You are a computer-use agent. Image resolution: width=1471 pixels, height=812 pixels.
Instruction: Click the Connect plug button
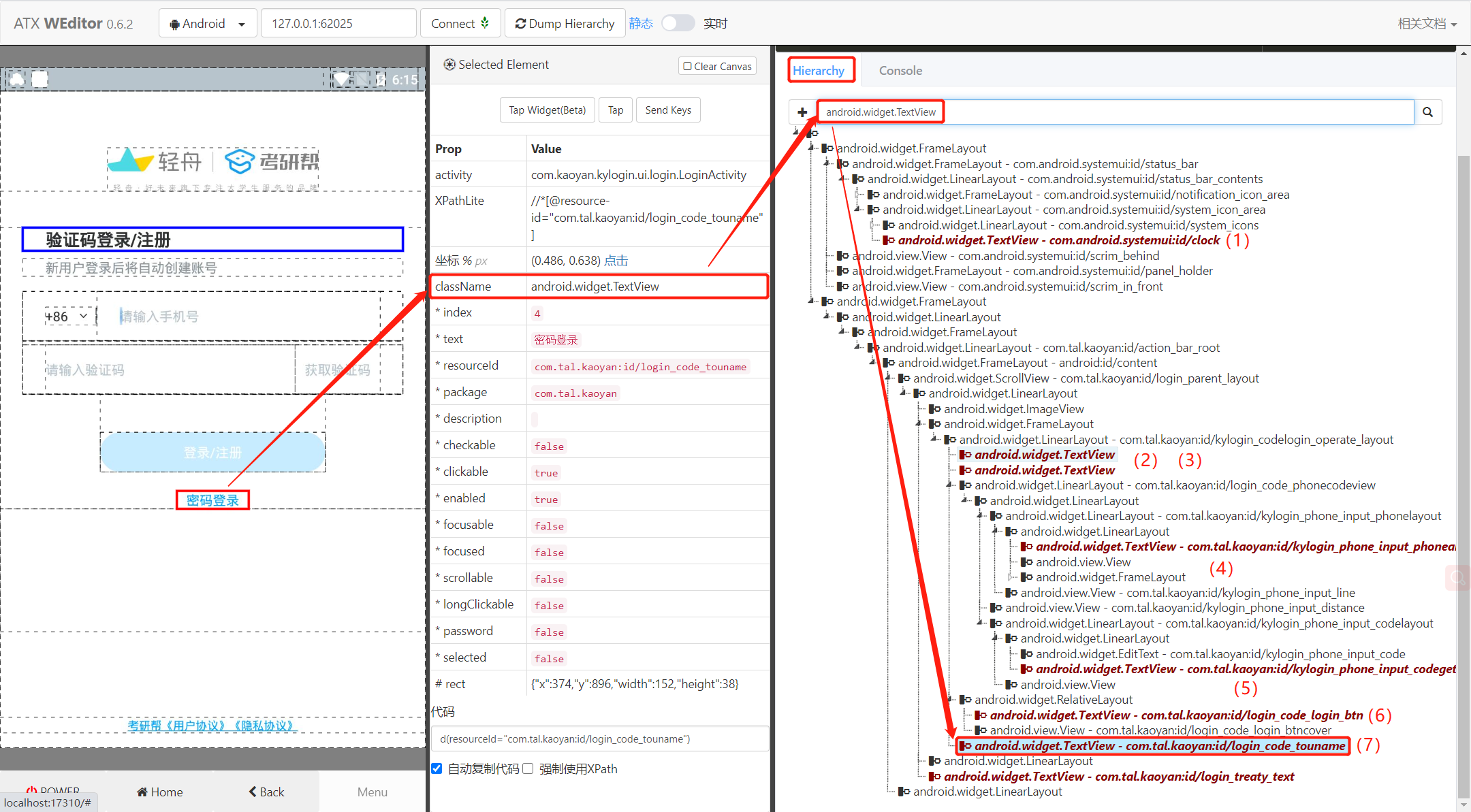click(460, 24)
